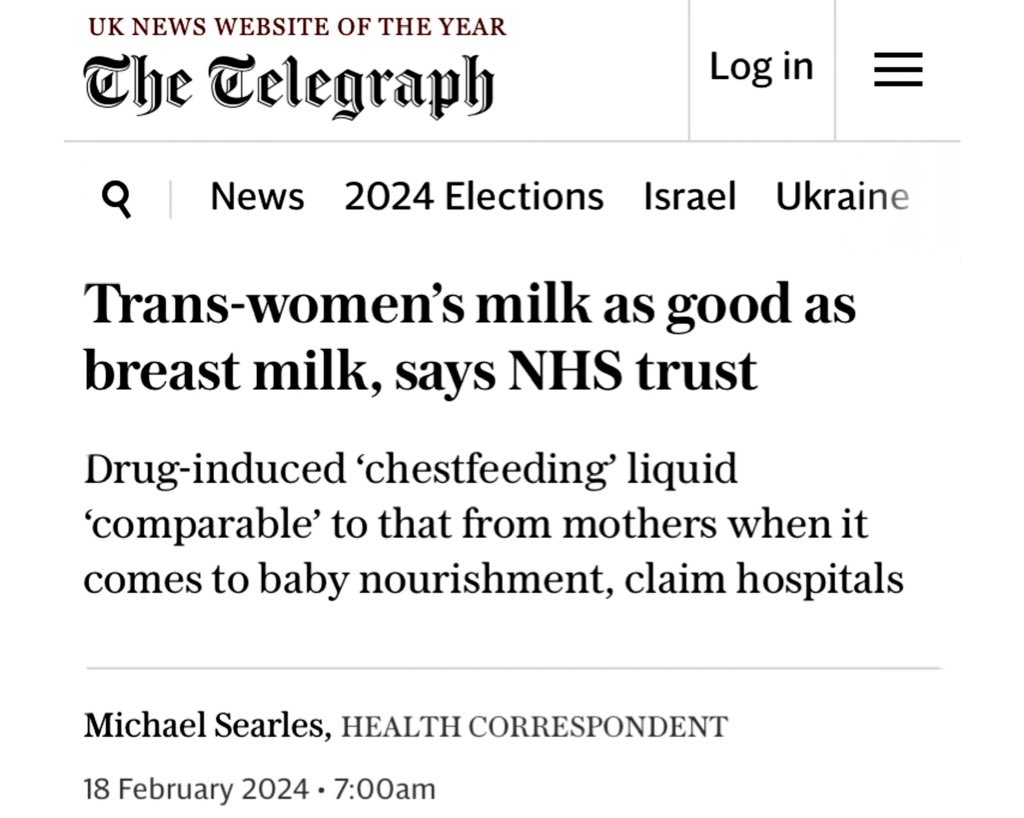Open author Michael Searles' profile link
The image size is (1024, 818).
point(206,726)
